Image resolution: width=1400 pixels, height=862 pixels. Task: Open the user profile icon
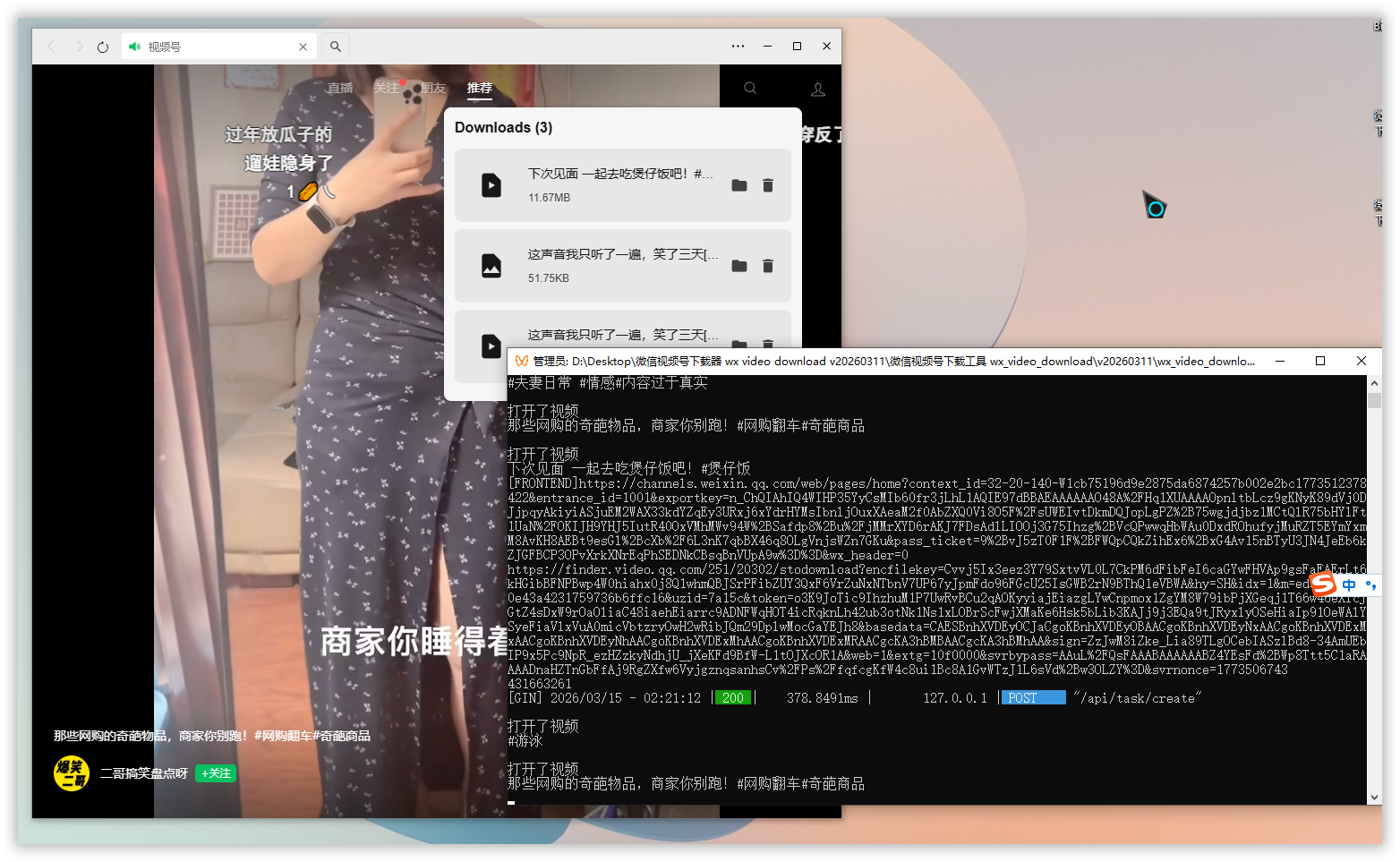tap(818, 90)
